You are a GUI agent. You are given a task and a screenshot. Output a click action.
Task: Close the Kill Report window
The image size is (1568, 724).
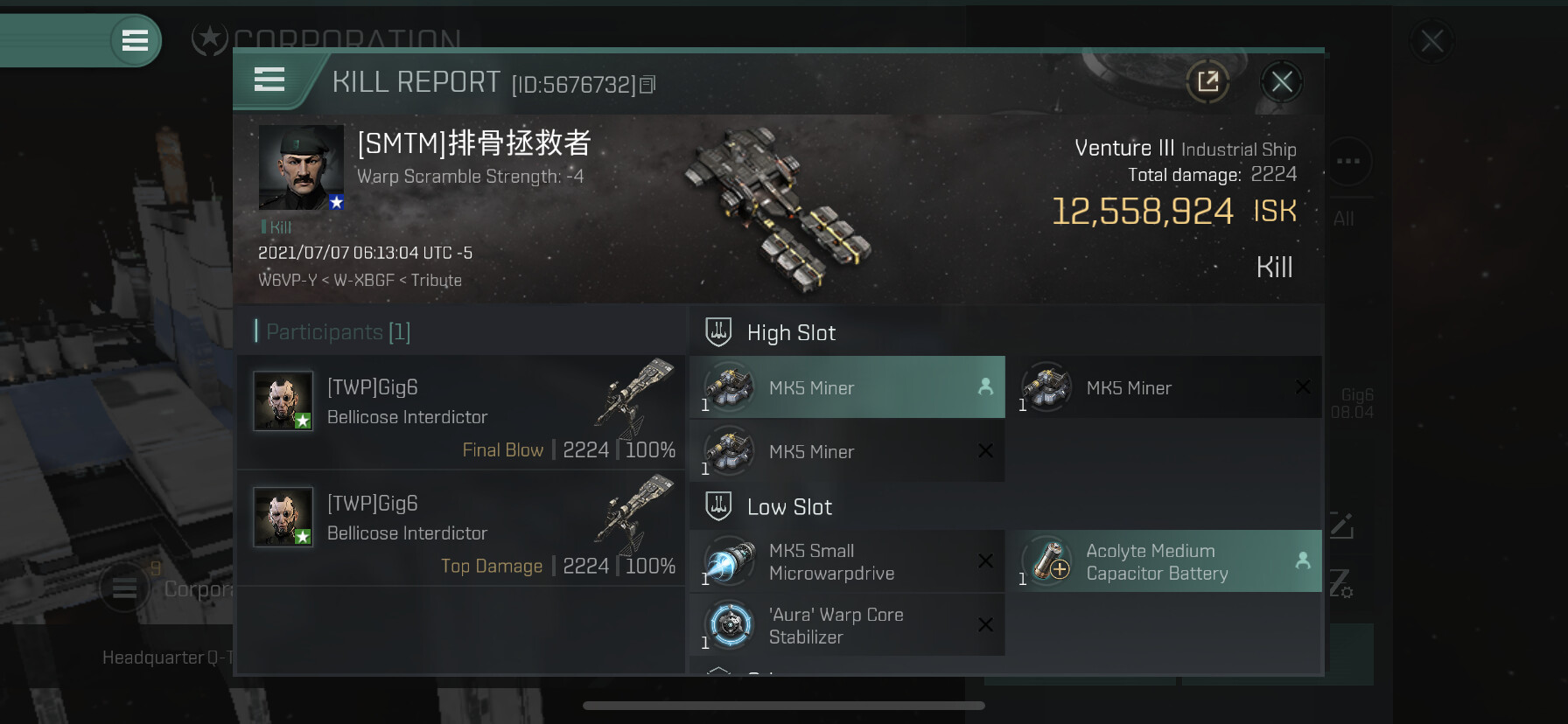[1282, 82]
